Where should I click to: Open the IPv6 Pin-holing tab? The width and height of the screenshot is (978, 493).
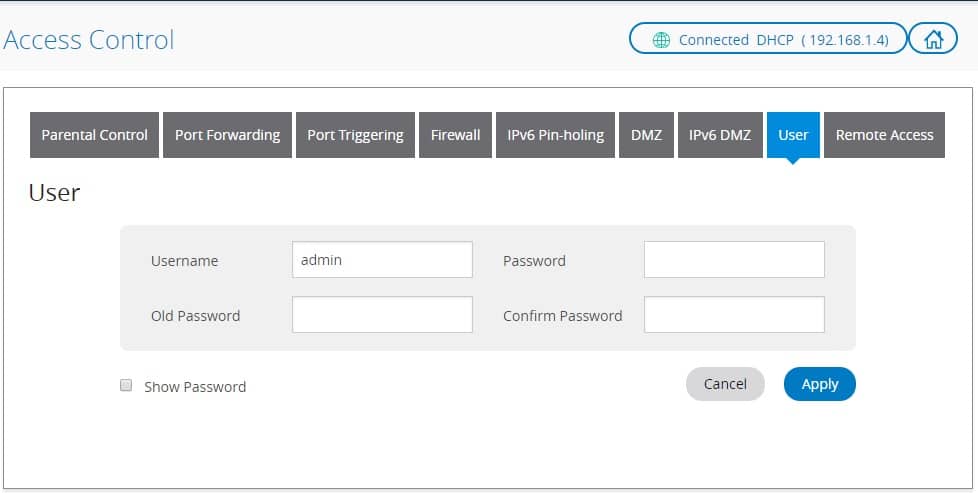tap(555, 135)
